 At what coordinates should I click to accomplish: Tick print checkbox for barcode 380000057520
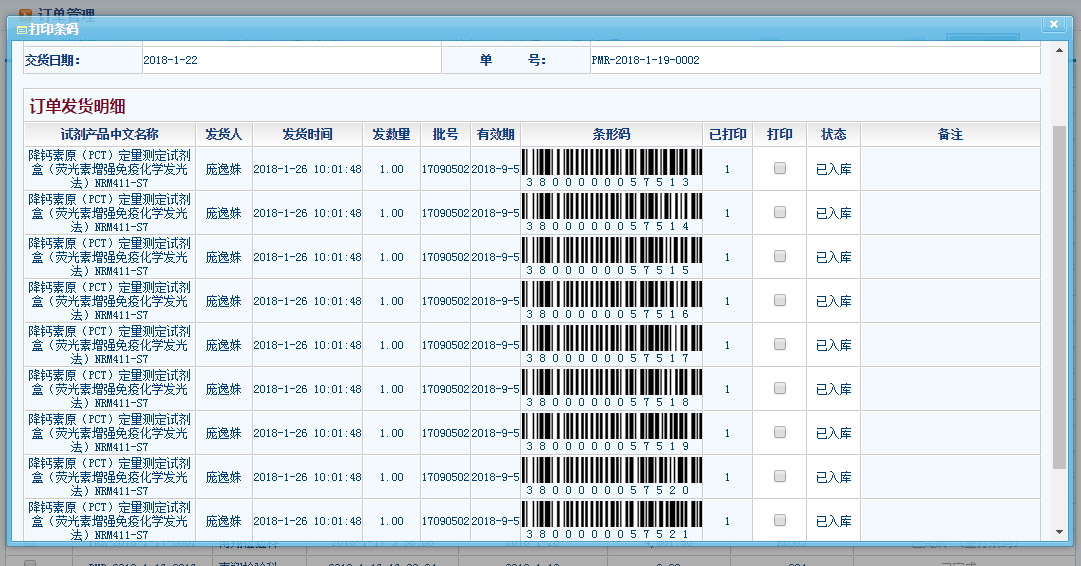click(780, 476)
